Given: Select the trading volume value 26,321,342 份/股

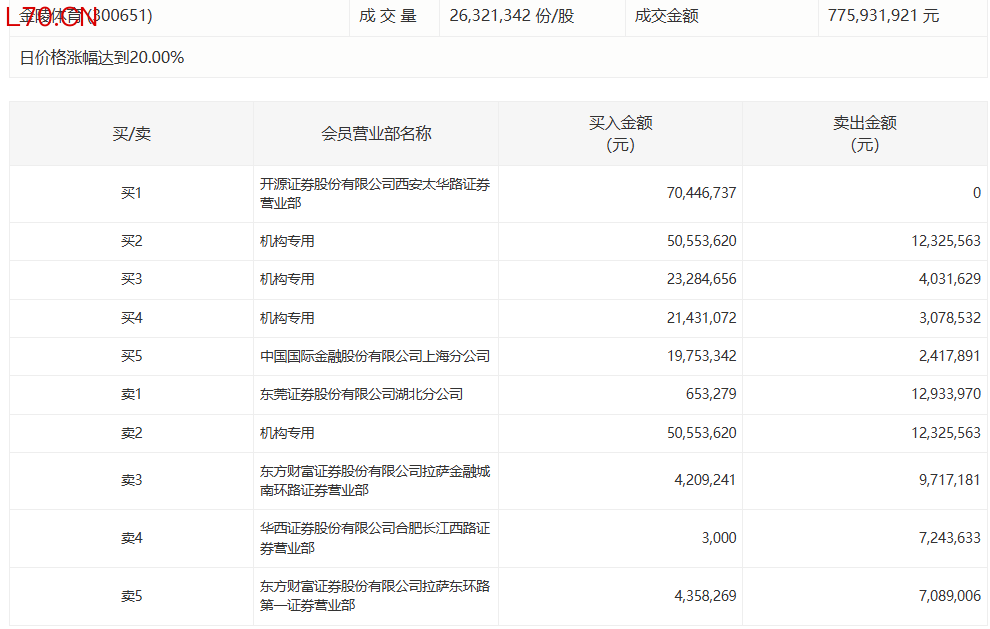Looking at the screenshot, I should click(x=512, y=16).
